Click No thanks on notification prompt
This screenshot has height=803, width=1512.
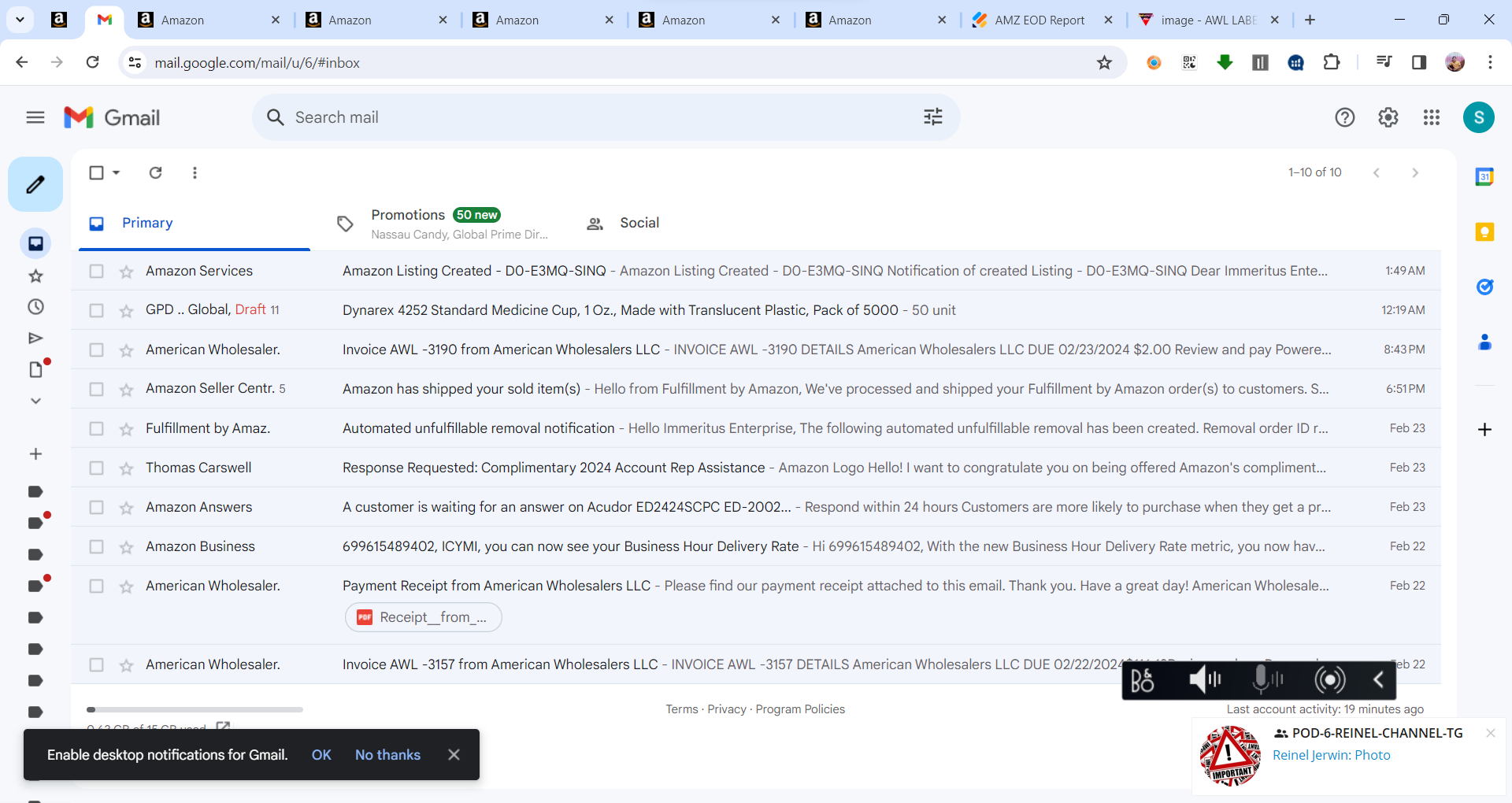pyautogui.click(x=387, y=755)
